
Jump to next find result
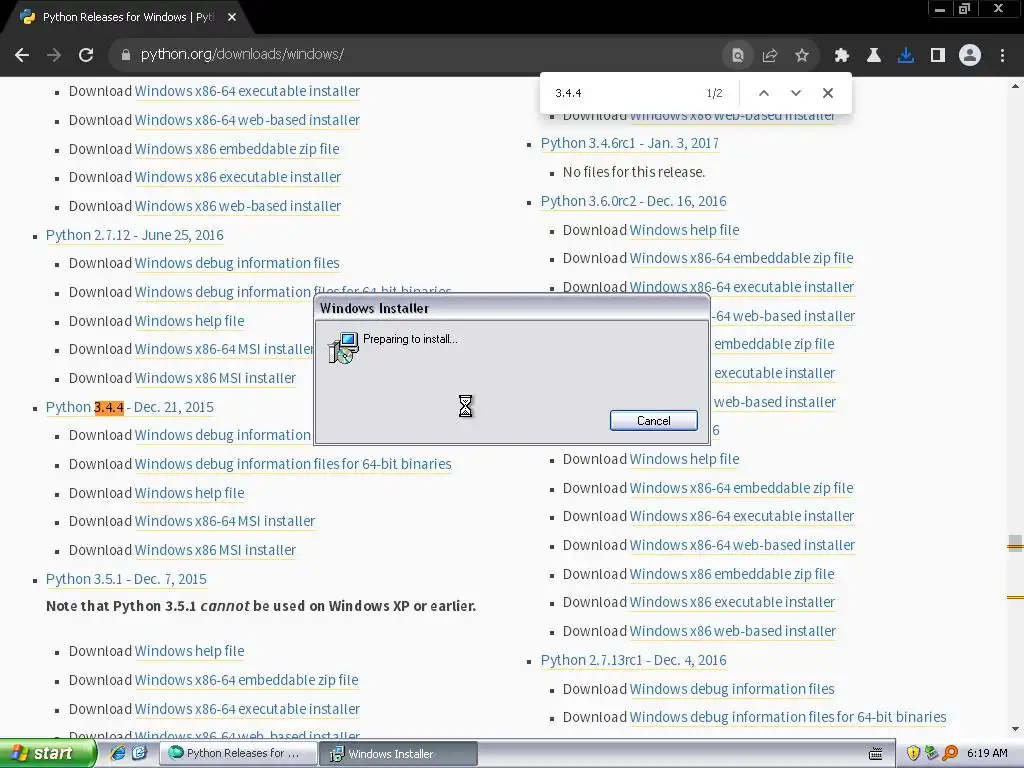[x=795, y=93]
